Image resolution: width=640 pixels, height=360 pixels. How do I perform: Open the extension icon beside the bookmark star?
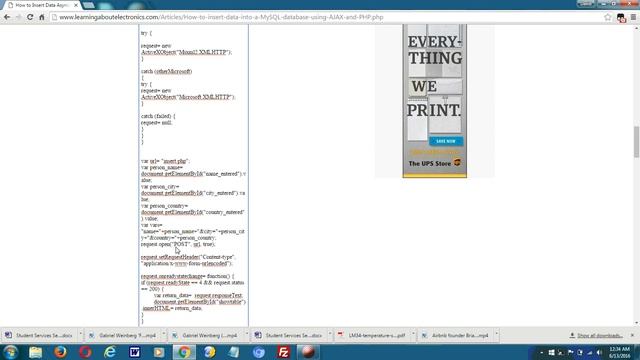click(x=621, y=18)
